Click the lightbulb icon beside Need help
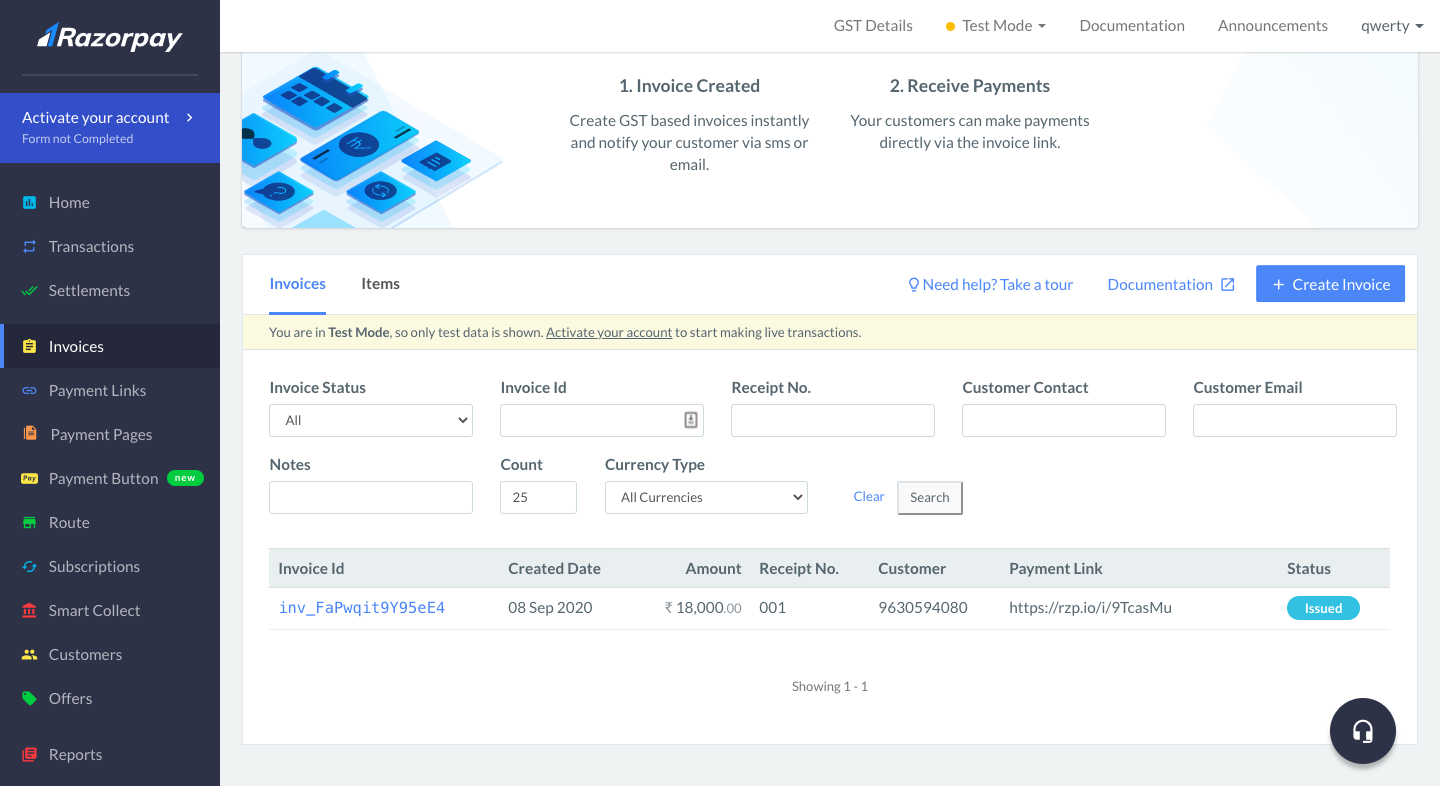This screenshot has height=786, width=1440. (x=913, y=285)
